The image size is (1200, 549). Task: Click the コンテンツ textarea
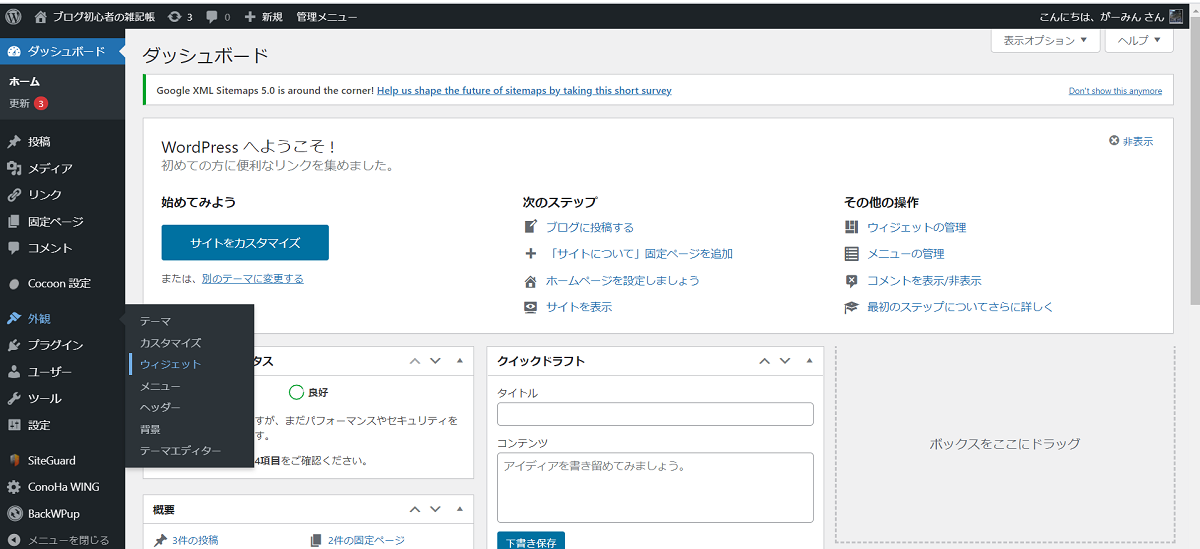pos(655,487)
